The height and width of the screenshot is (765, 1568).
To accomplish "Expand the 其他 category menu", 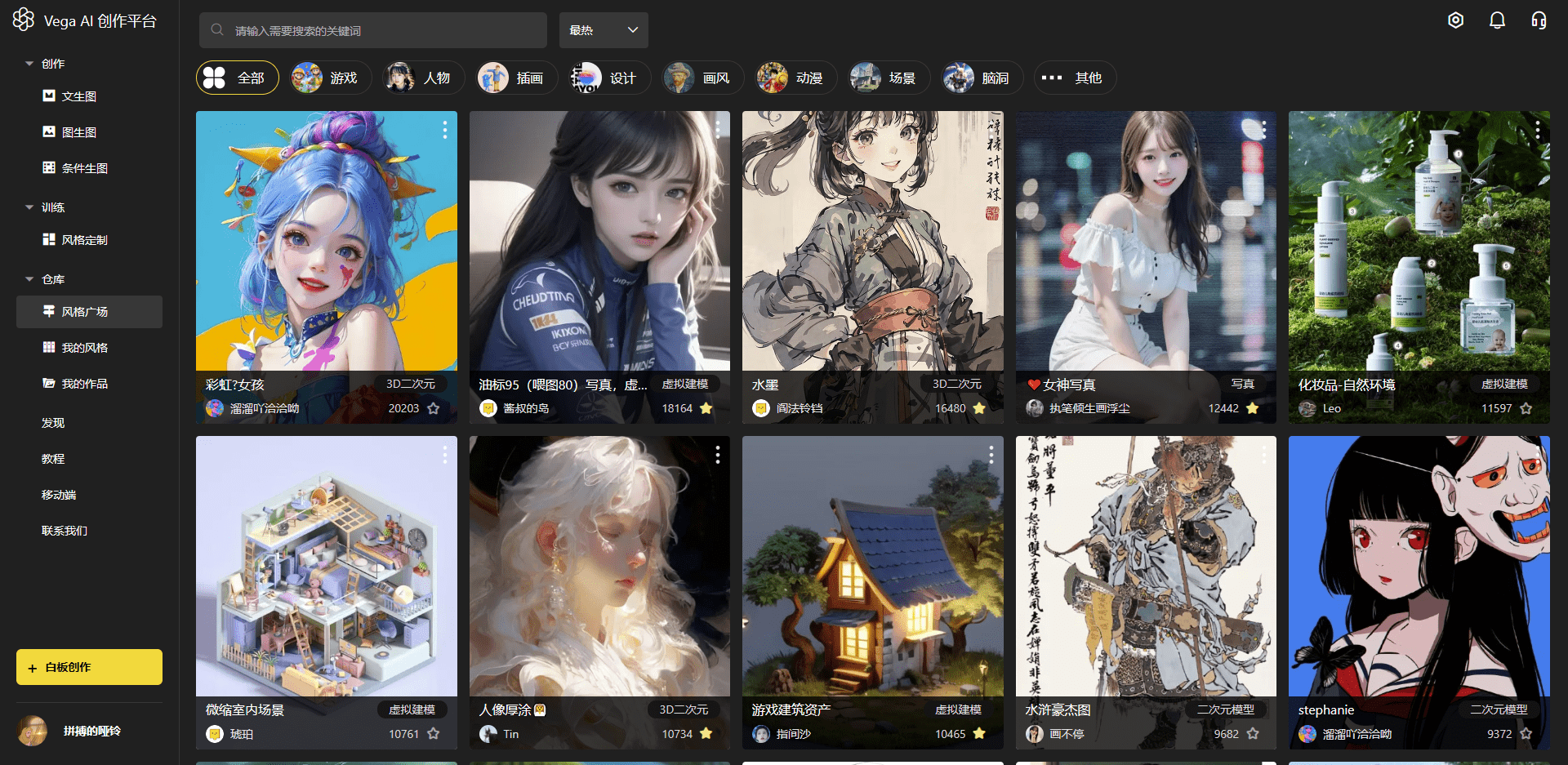I will [1075, 78].
